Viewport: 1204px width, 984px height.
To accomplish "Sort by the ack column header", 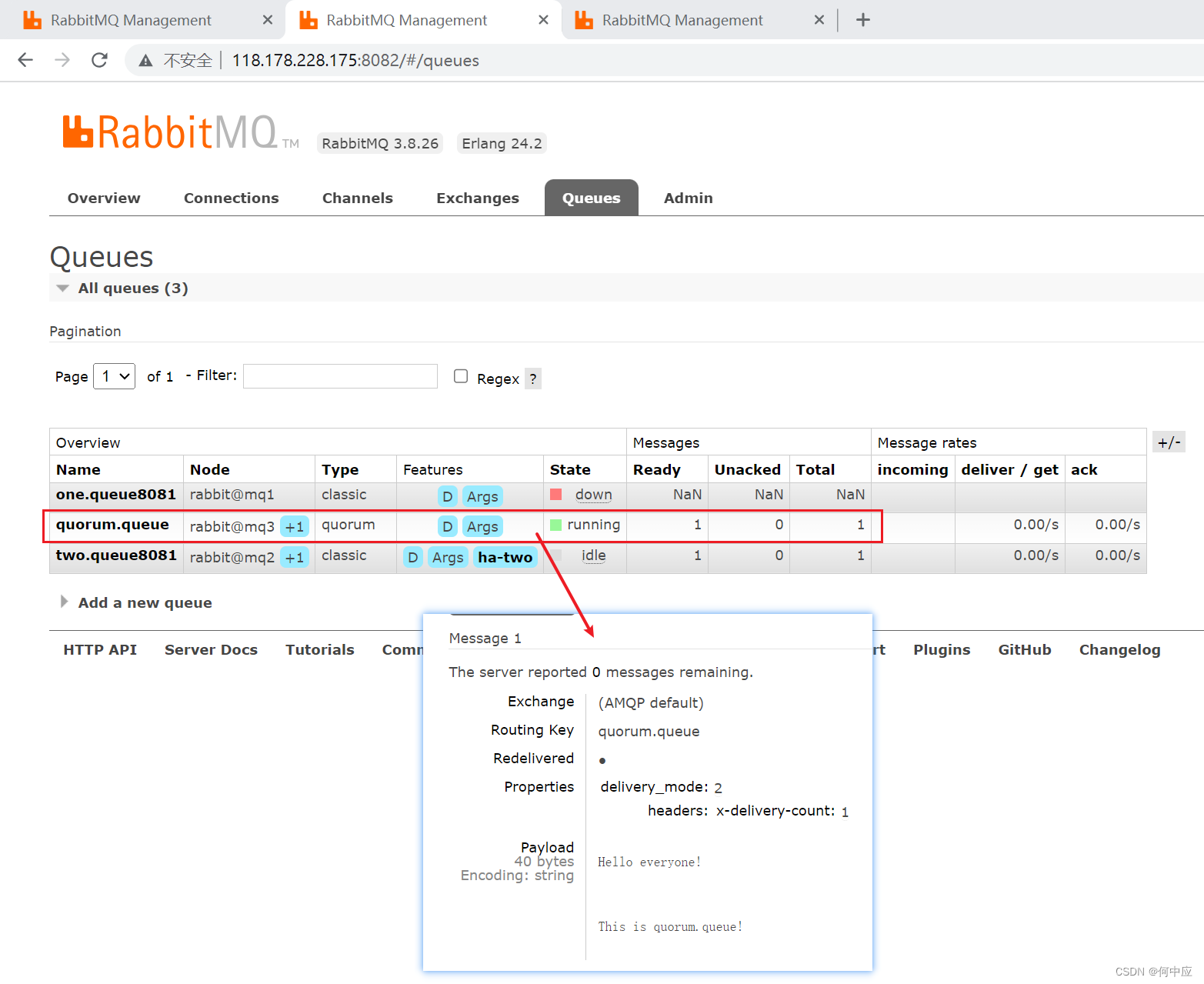I will (x=1084, y=469).
